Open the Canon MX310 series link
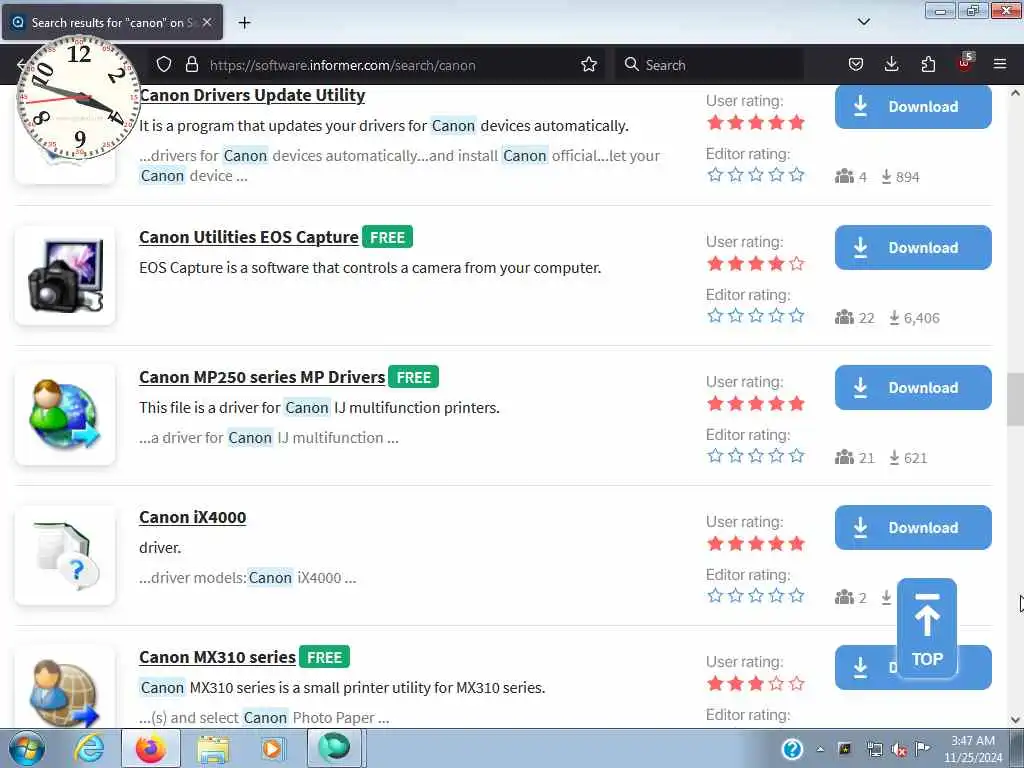Screen dimensions: 1024x768 click(217, 657)
